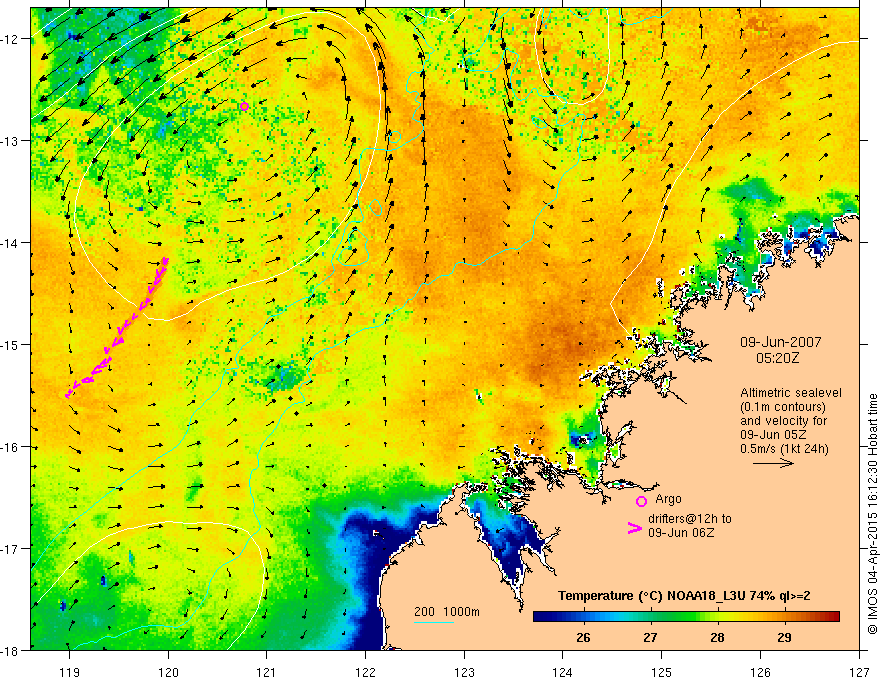Click the '-13' latitude axis label
Viewport: 880px width, 680px height.
pyautogui.click(x=11, y=141)
